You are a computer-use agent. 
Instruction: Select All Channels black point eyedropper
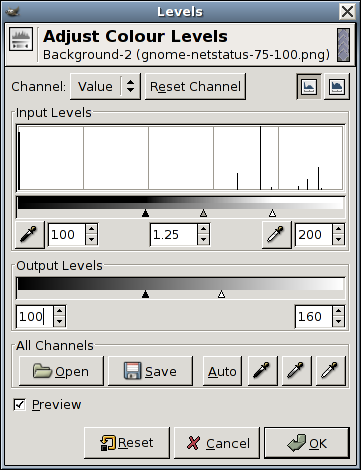tap(263, 371)
